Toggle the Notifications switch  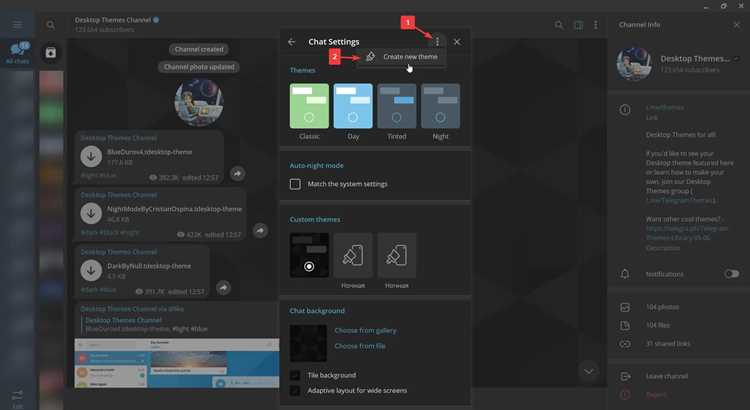[732, 274]
